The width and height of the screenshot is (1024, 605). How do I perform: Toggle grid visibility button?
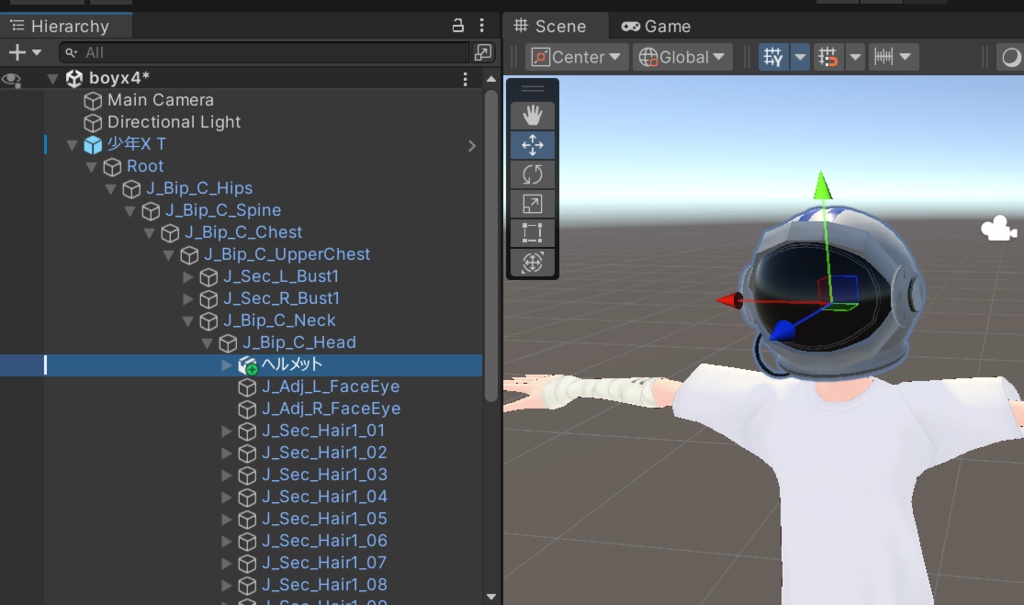pos(773,57)
